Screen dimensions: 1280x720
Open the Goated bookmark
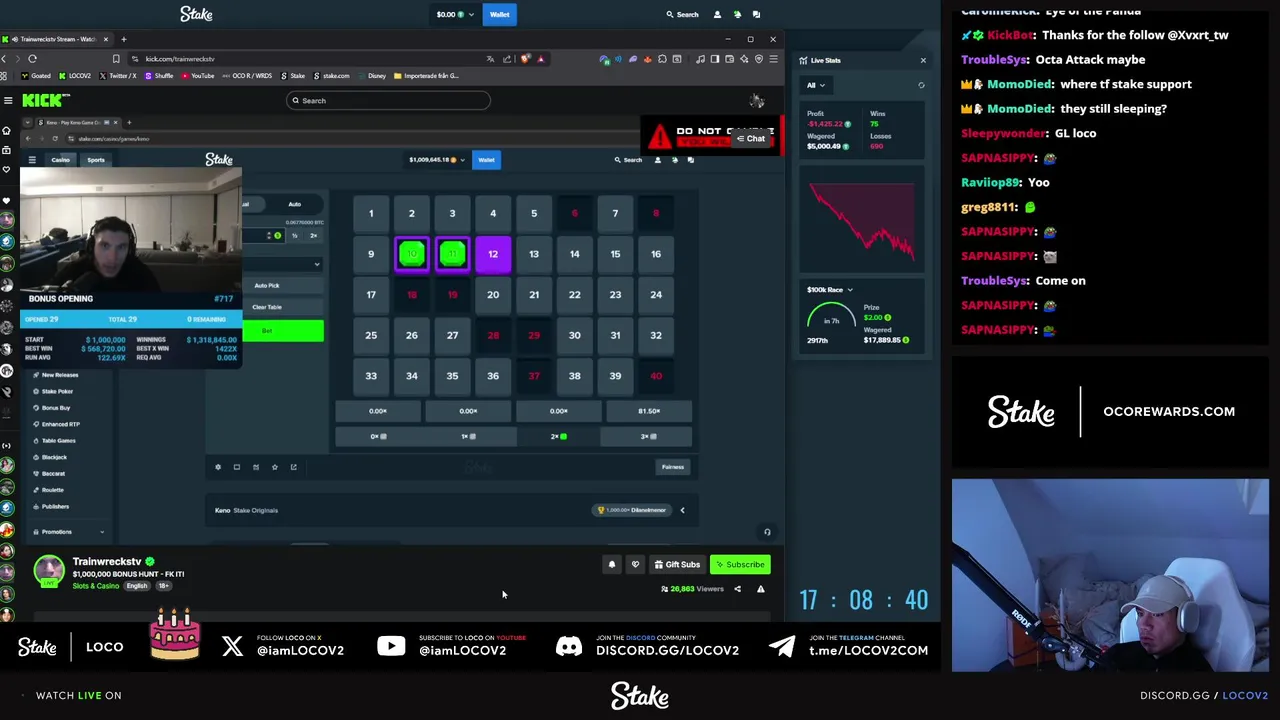pyautogui.click(x=37, y=76)
